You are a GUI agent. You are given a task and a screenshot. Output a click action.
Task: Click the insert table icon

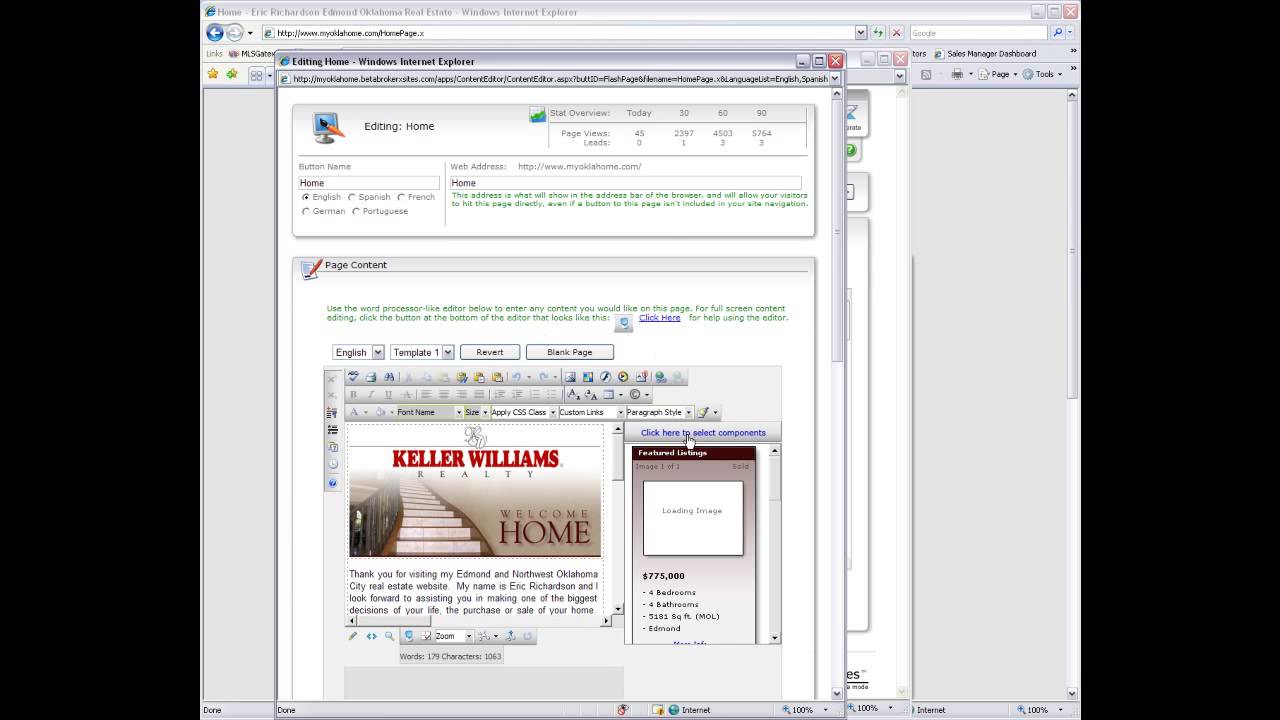pyautogui.click(x=608, y=394)
